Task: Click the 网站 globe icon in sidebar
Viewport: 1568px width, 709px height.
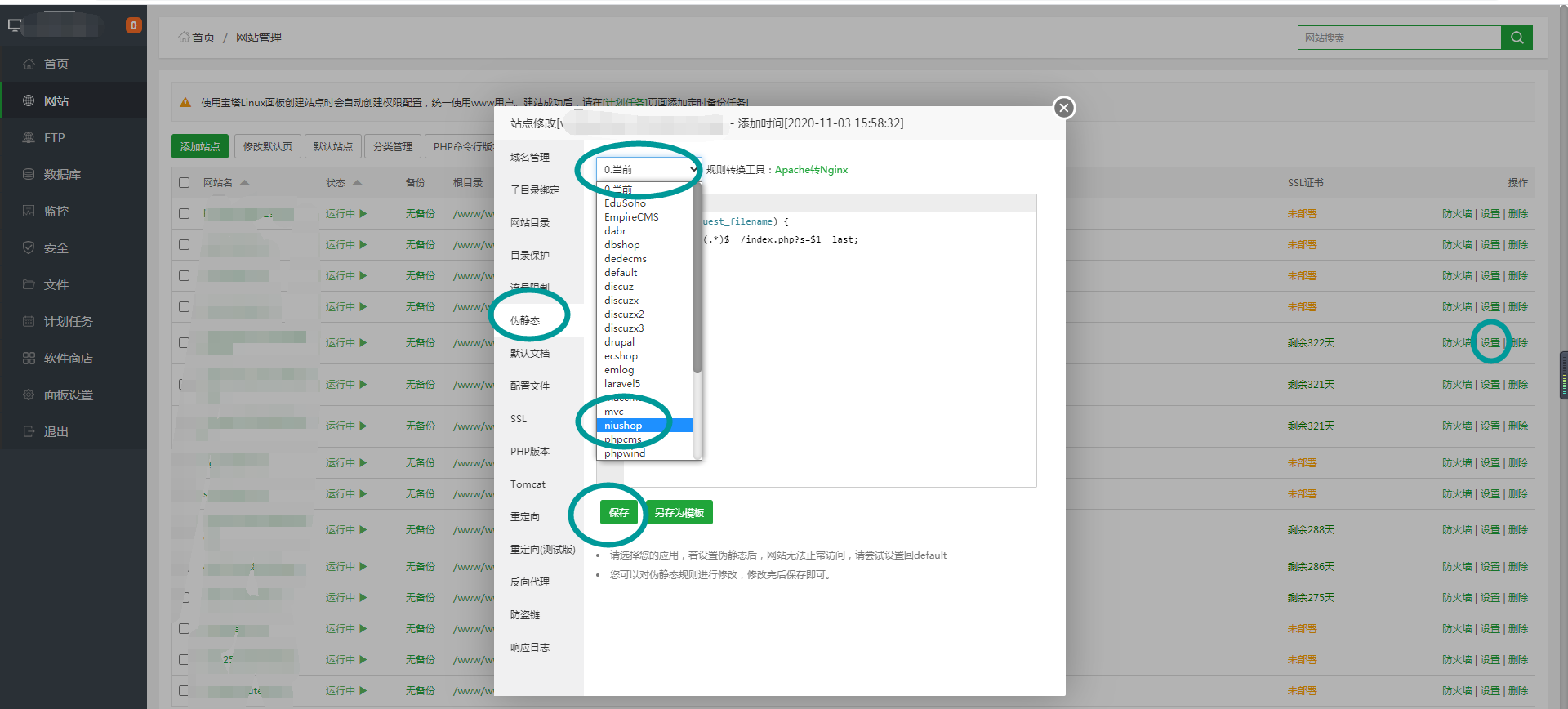Action: 29,100
